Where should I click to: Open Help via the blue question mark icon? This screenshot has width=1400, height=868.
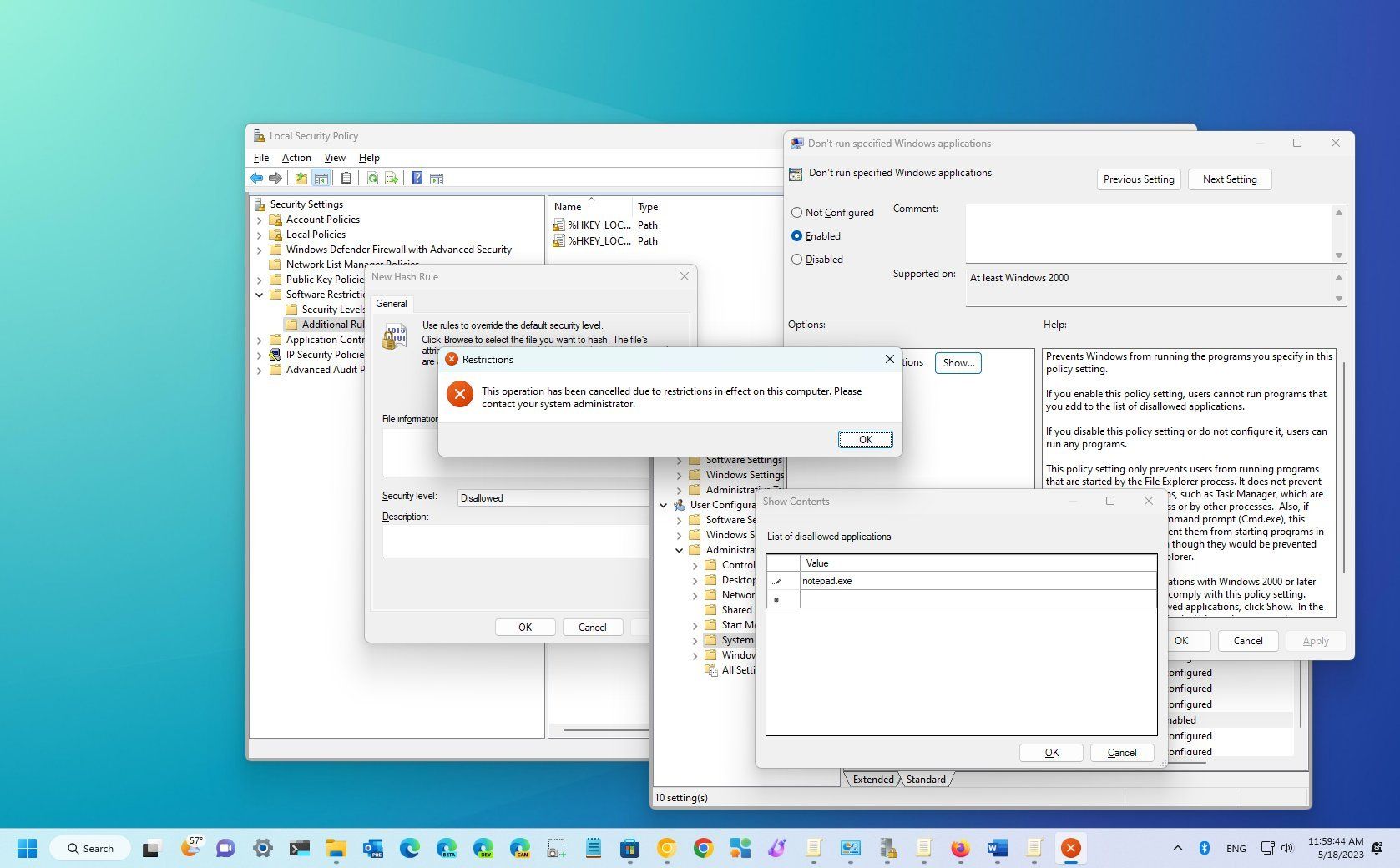click(417, 178)
